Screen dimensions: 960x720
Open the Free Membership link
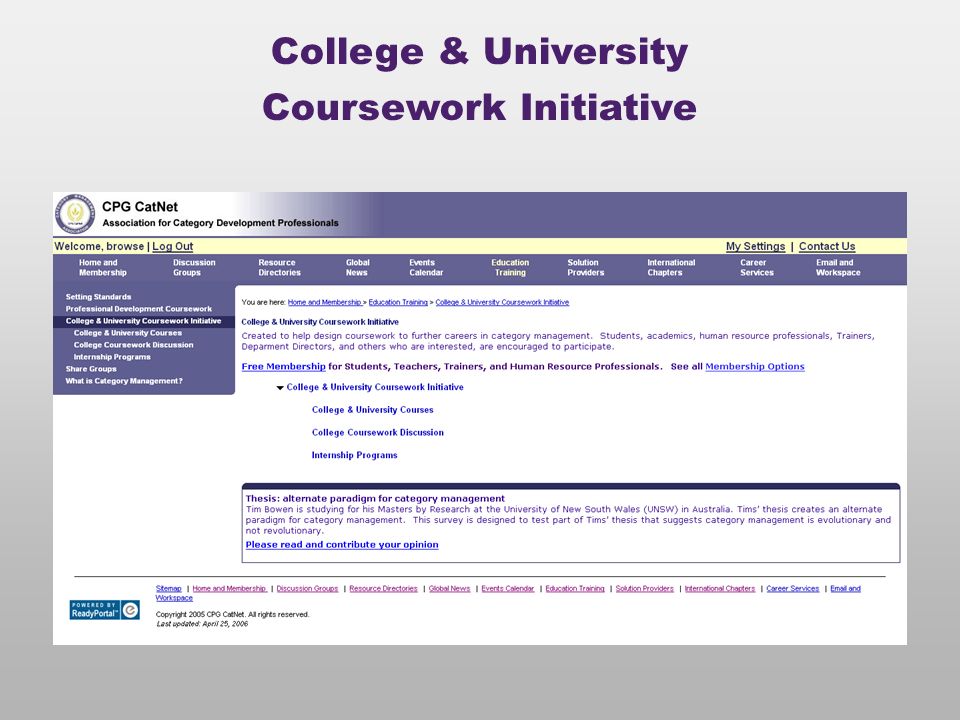pyautogui.click(x=283, y=367)
